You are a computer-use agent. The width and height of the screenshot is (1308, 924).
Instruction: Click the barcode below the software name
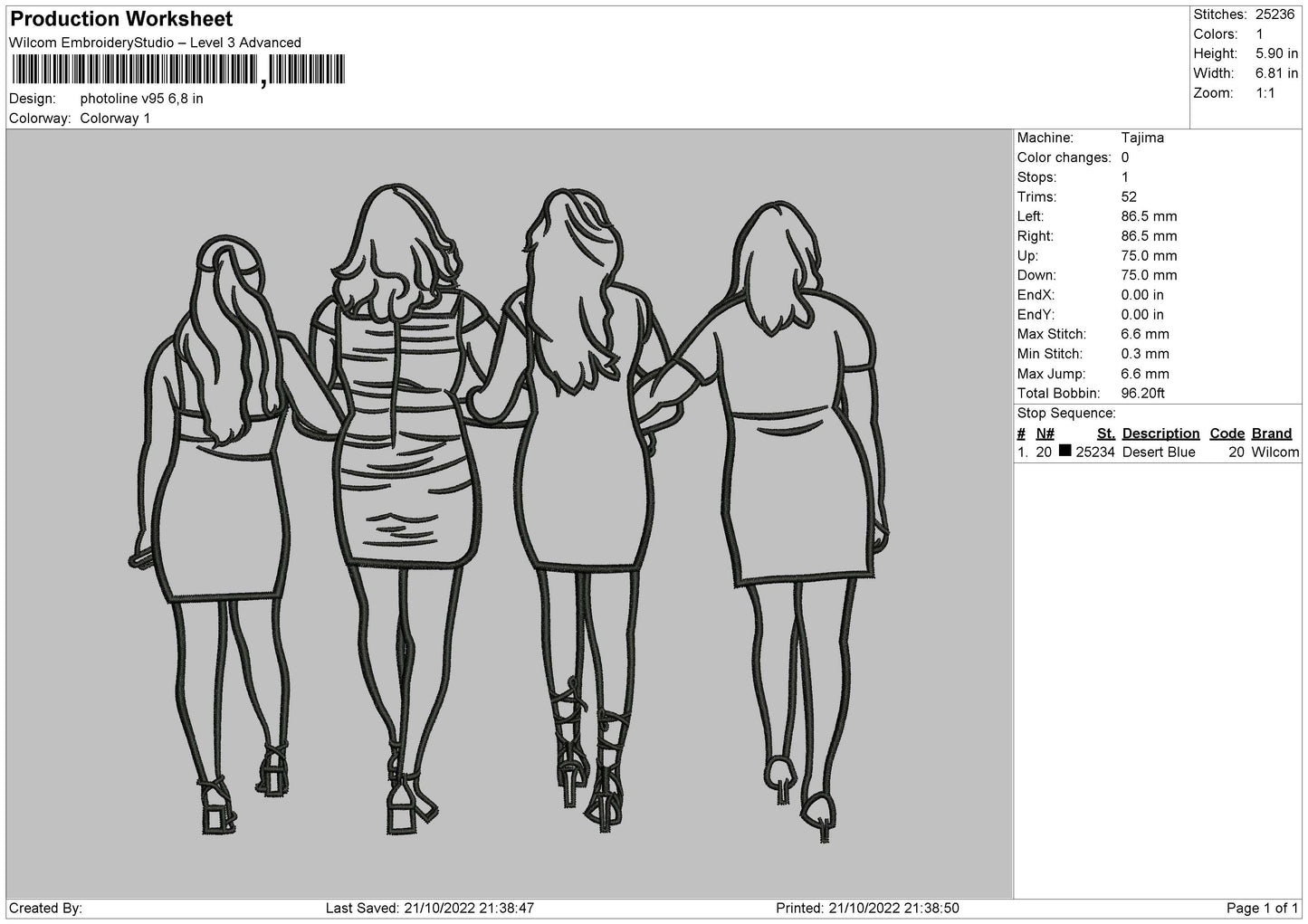(x=177, y=70)
